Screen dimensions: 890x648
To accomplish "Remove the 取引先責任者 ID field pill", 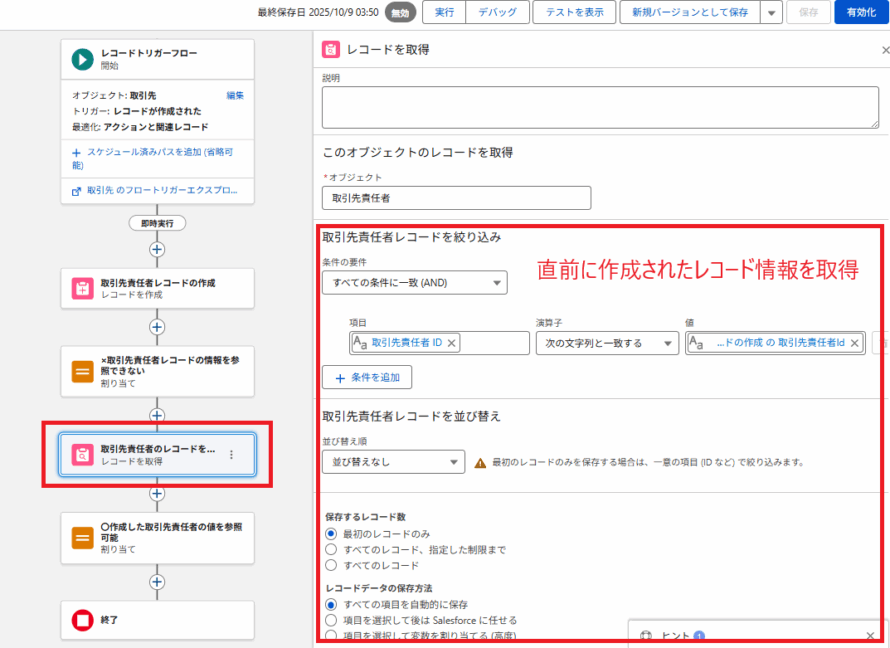I will tap(452, 343).
